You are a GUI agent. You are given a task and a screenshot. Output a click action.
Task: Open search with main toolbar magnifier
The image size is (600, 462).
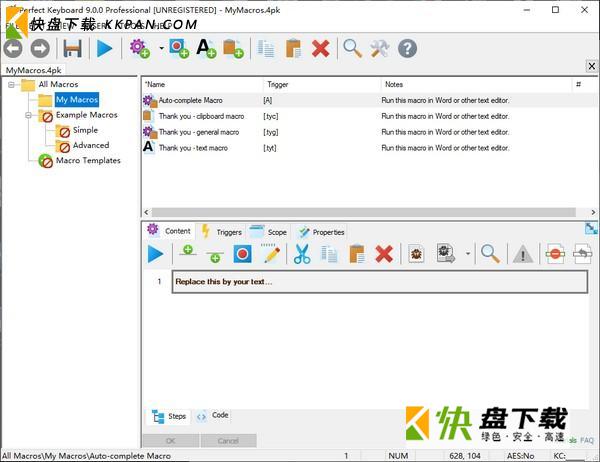pos(352,49)
